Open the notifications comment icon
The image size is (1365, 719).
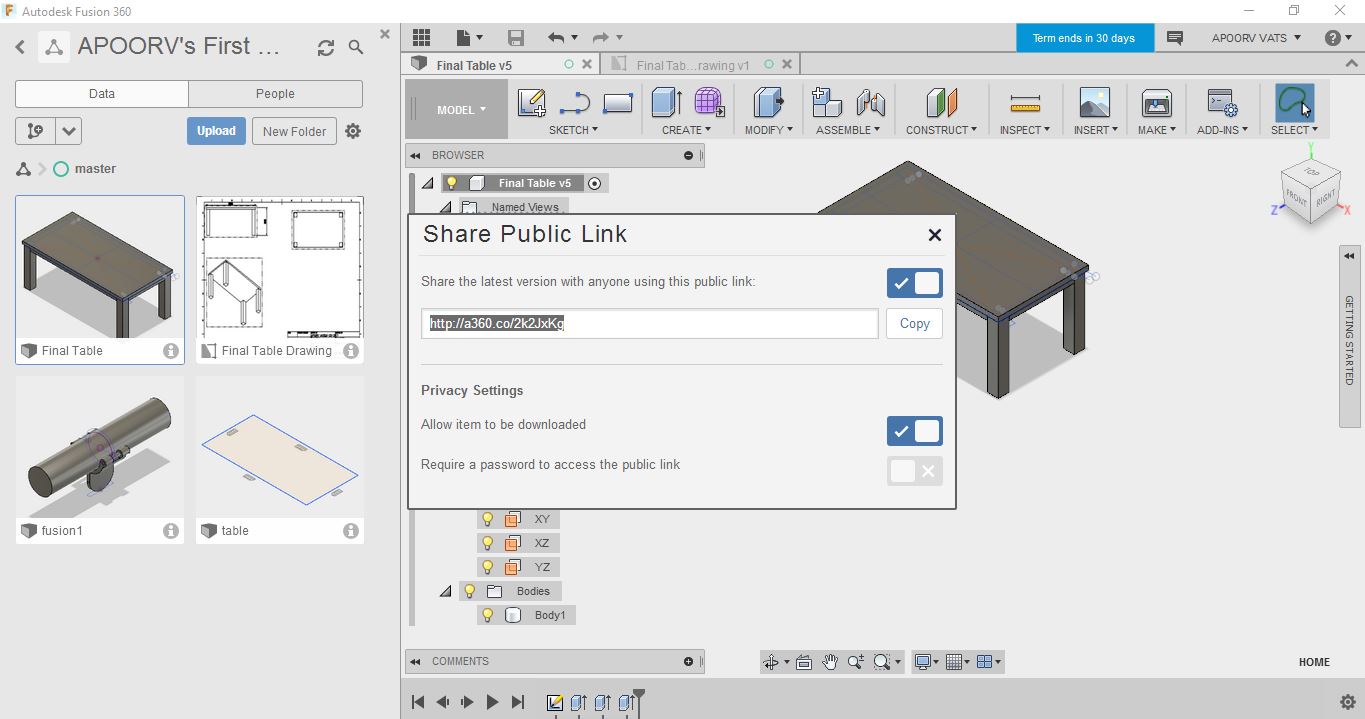pos(1175,38)
